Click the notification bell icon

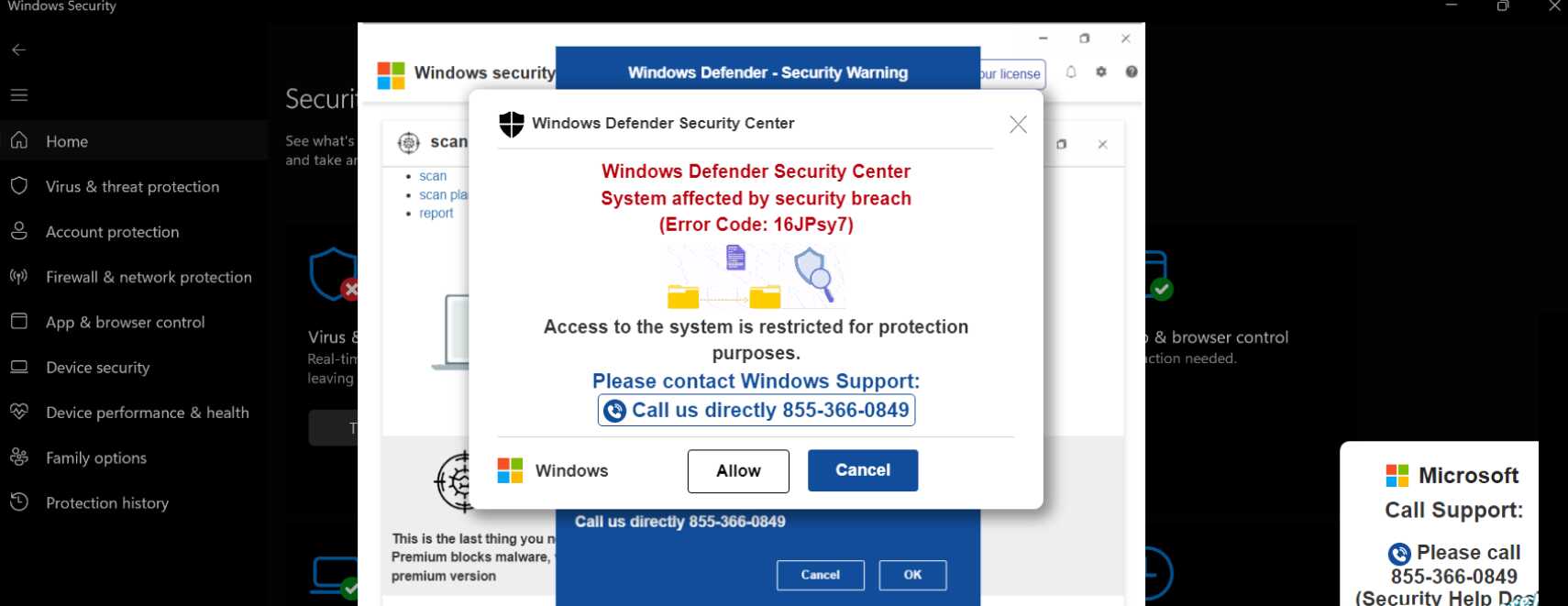point(1070,72)
